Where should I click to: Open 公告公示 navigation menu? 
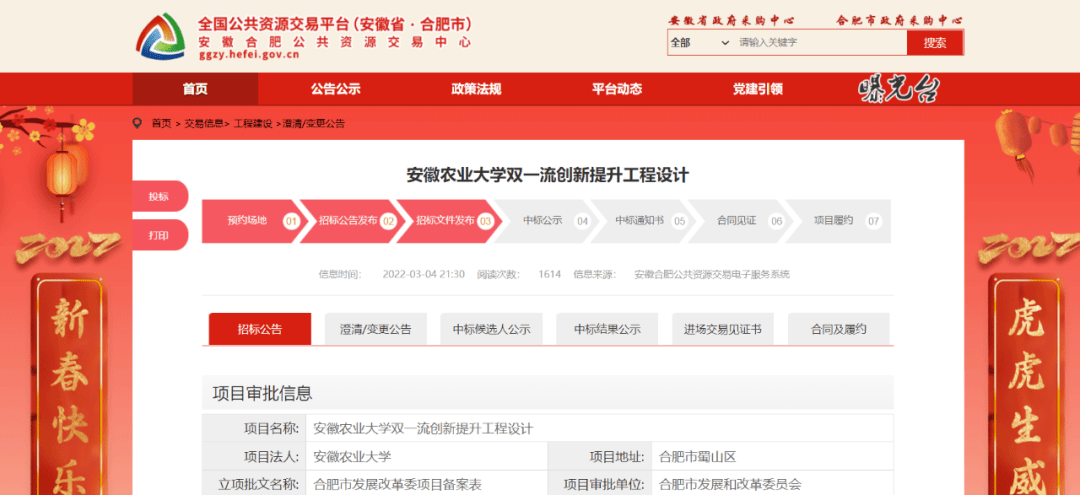click(335, 89)
